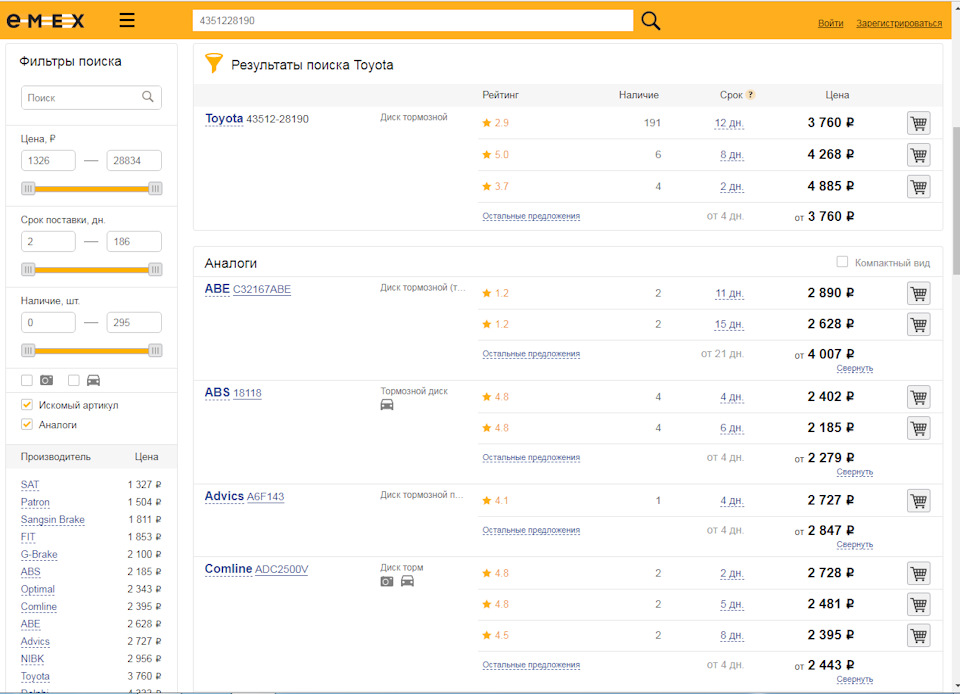This screenshot has width=960, height=694.
Task: Click the Войти login link
Action: [x=830, y=23]
